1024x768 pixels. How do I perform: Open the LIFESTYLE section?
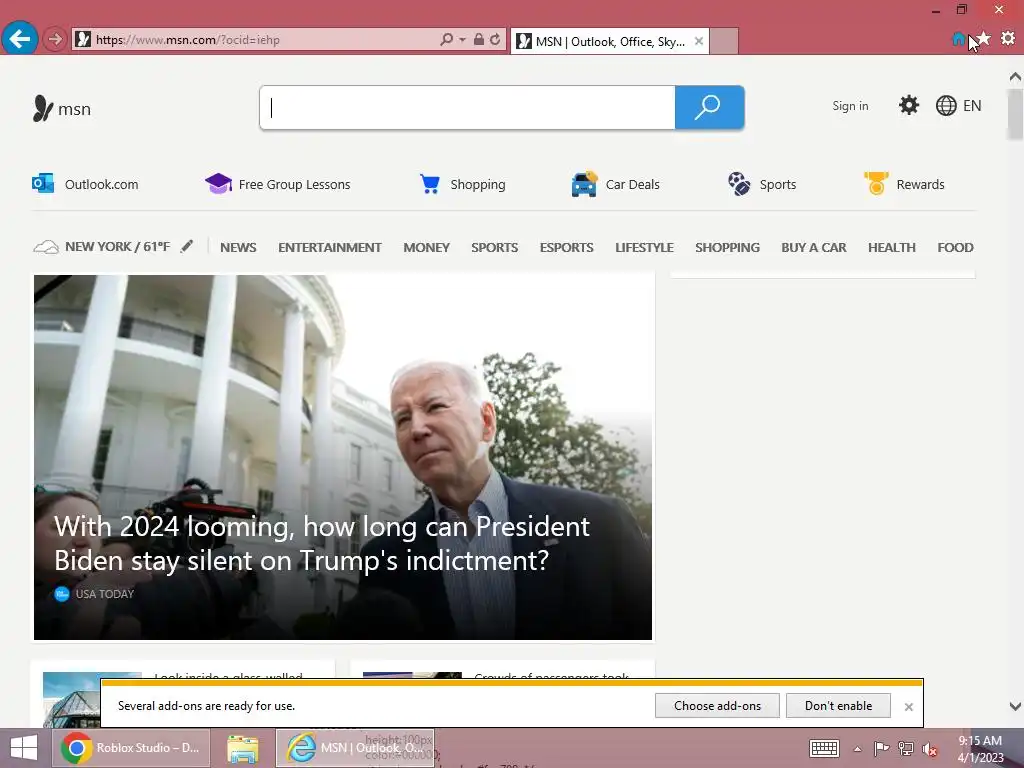click(x=644, y=248)
